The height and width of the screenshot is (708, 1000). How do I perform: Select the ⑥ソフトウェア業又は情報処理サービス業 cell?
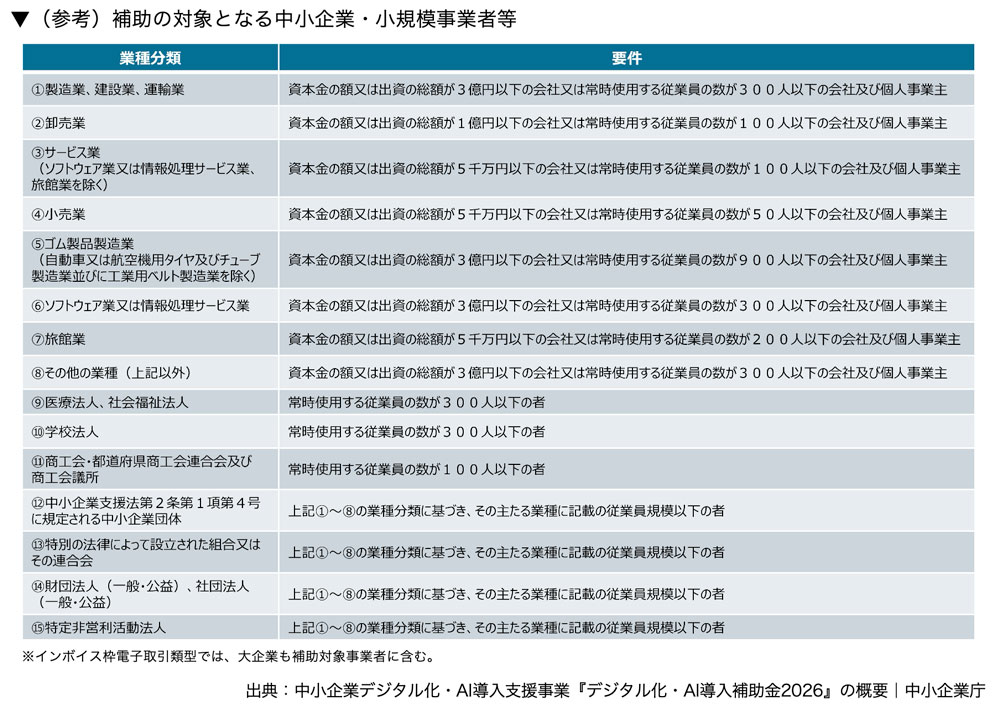pyautogui.click(x=151, y=306)
